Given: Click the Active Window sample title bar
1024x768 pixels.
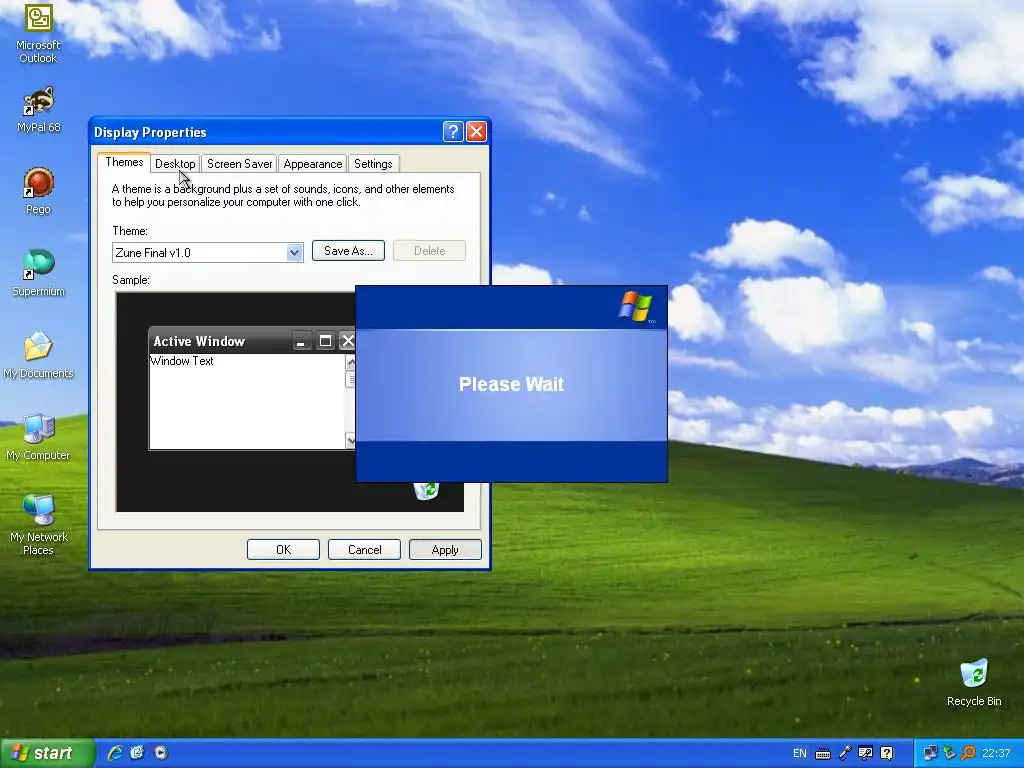Looking at the screenshot, I should [x=252, y=341].
